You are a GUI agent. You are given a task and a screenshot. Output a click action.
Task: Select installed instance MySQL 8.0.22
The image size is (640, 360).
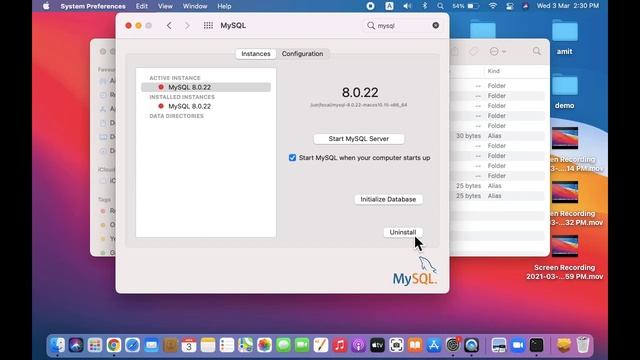point(206,106)
